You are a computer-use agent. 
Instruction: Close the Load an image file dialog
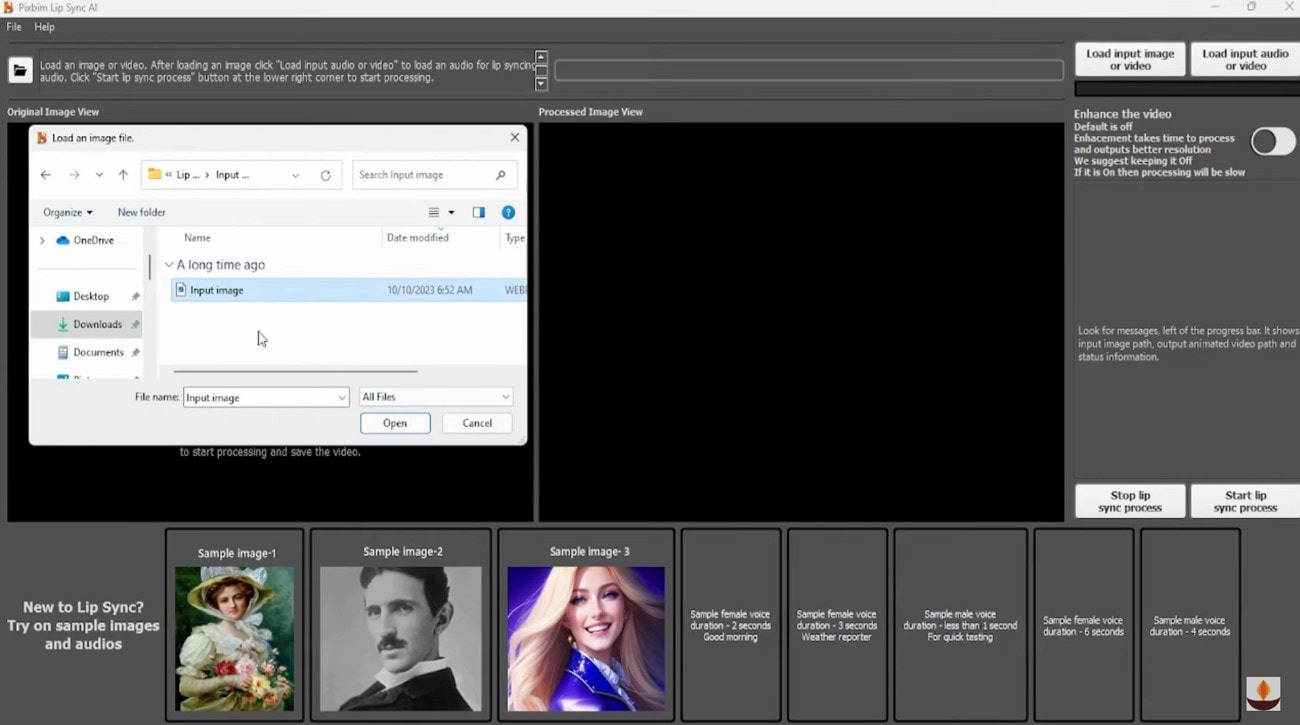click(515, 137)
